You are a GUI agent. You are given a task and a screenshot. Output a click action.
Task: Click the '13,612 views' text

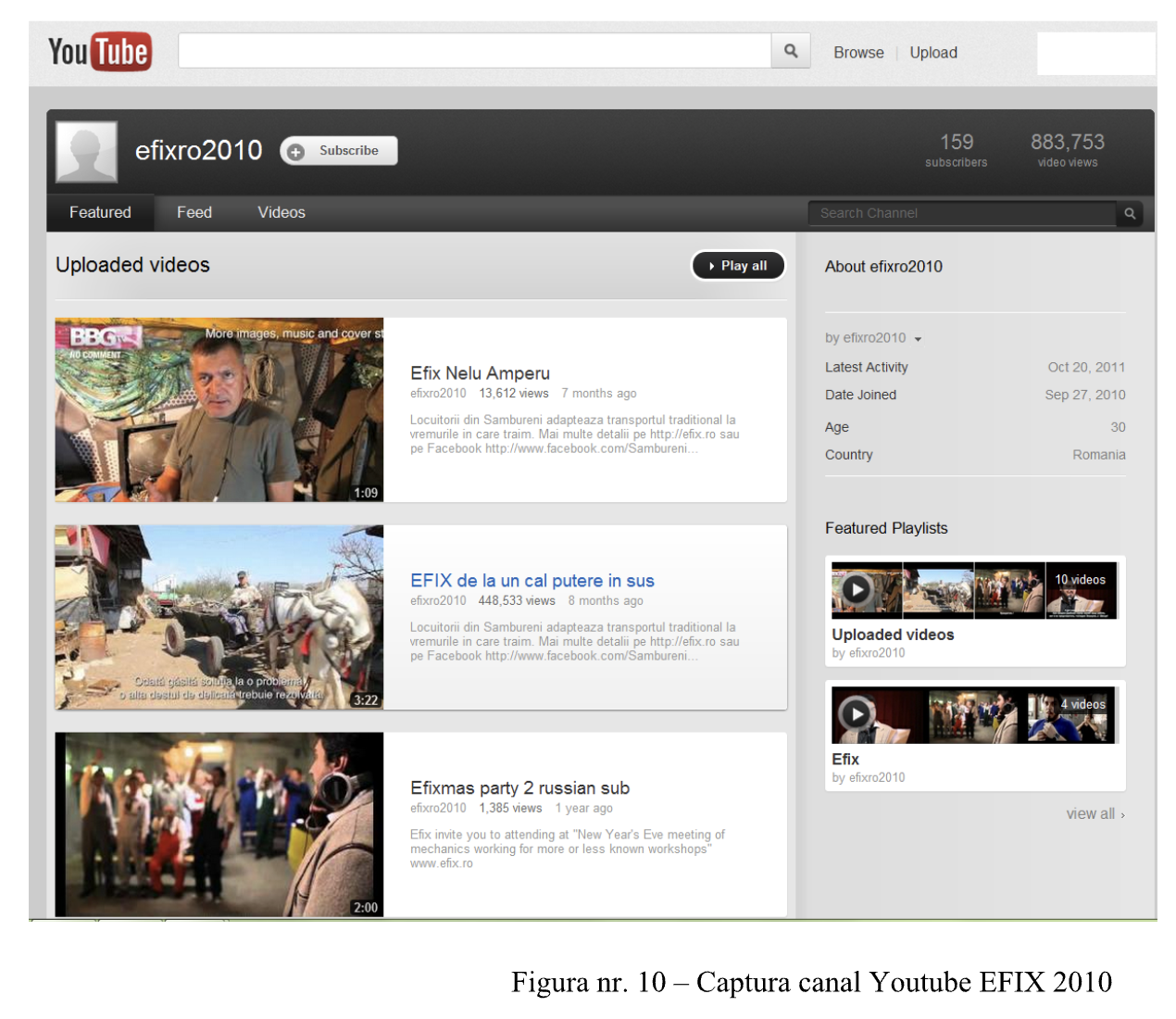tap(514, 394)
